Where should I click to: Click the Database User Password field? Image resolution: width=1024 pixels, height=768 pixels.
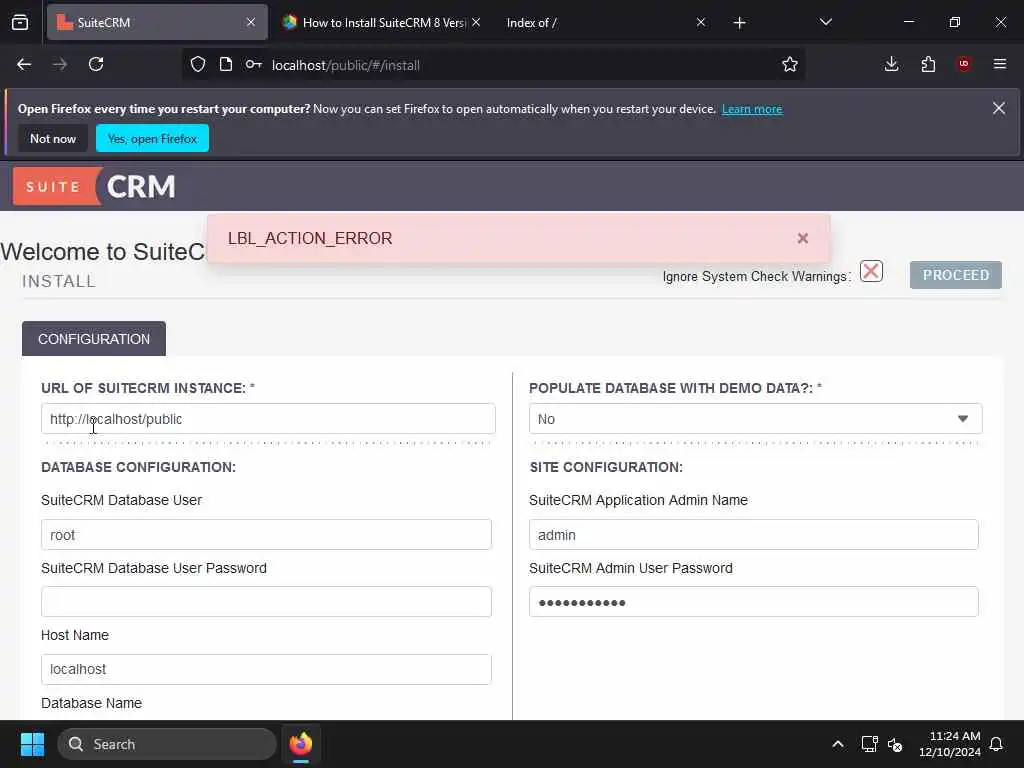pos(266,601)
